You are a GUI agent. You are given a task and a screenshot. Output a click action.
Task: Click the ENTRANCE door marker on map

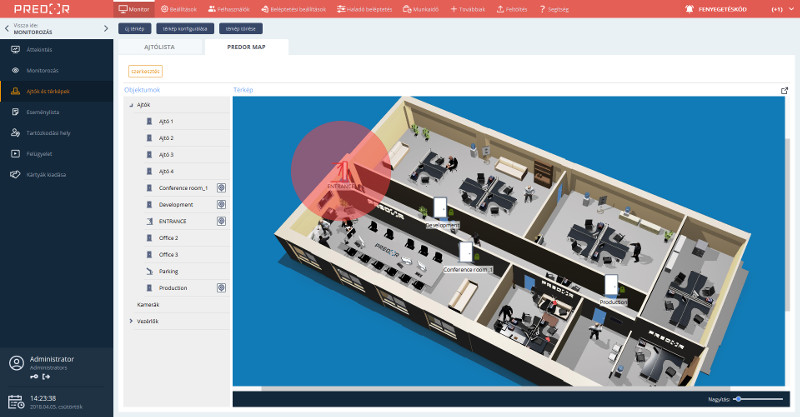343,172
